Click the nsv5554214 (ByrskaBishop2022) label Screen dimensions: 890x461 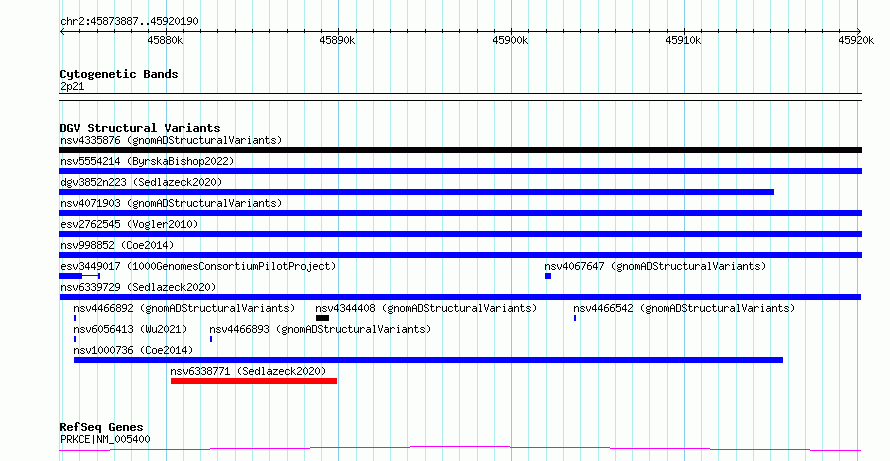pyautogui.click(x=147, y=161)
